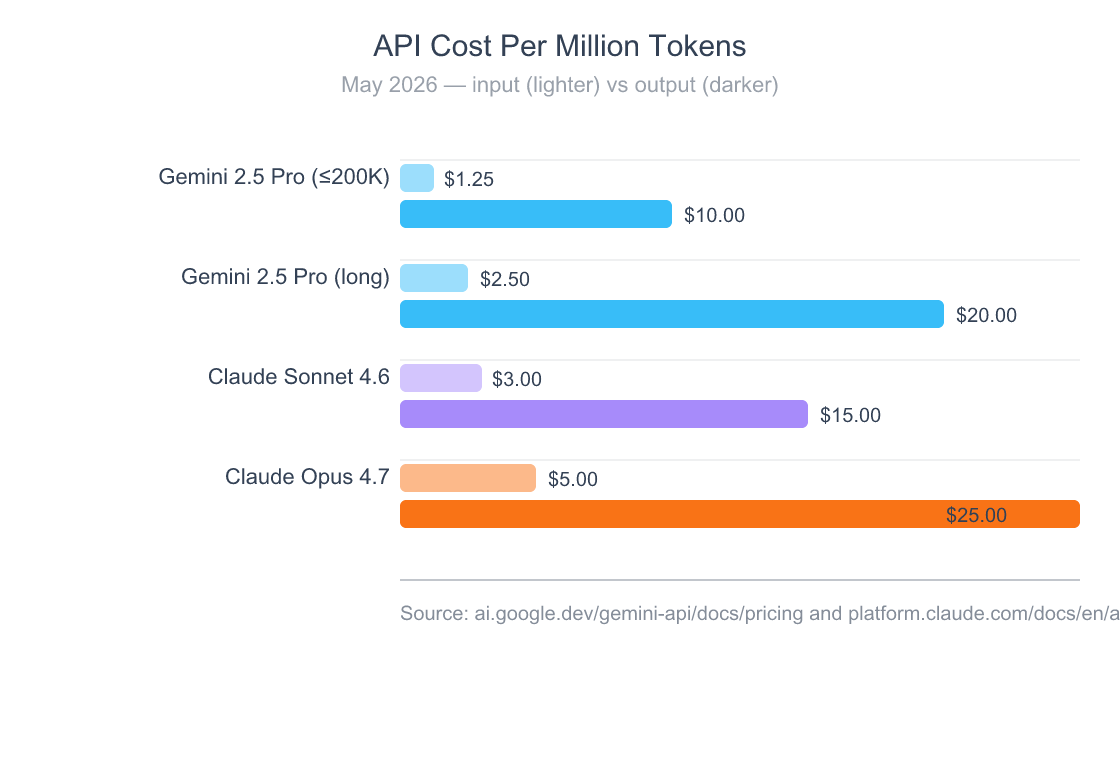Click the '$1.25' value label
This screenshot has width=1120, height=760.
[x=469, y=179]
